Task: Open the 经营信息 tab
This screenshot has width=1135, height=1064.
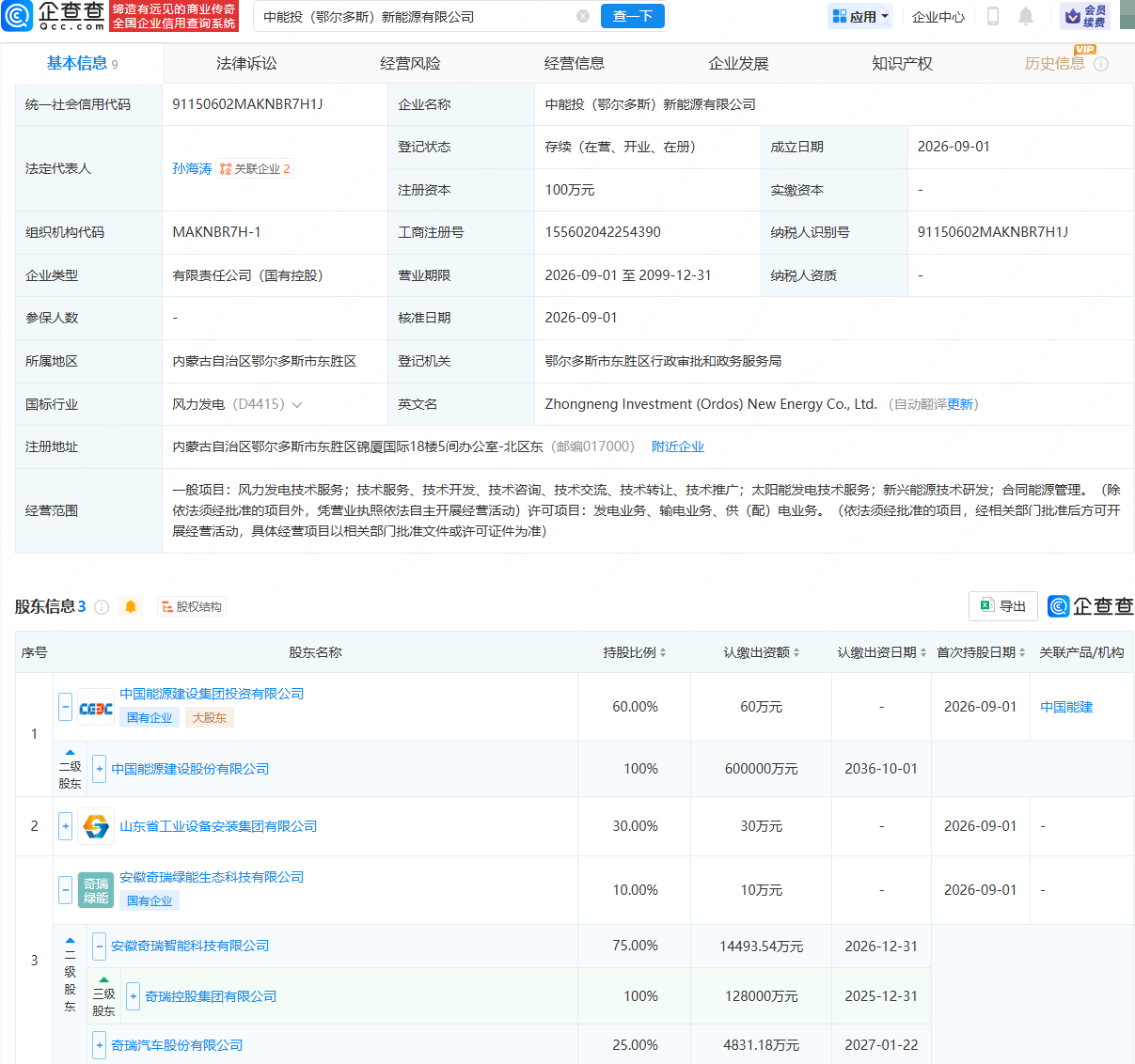Action: pyautogui.click(x=575, y=63)
